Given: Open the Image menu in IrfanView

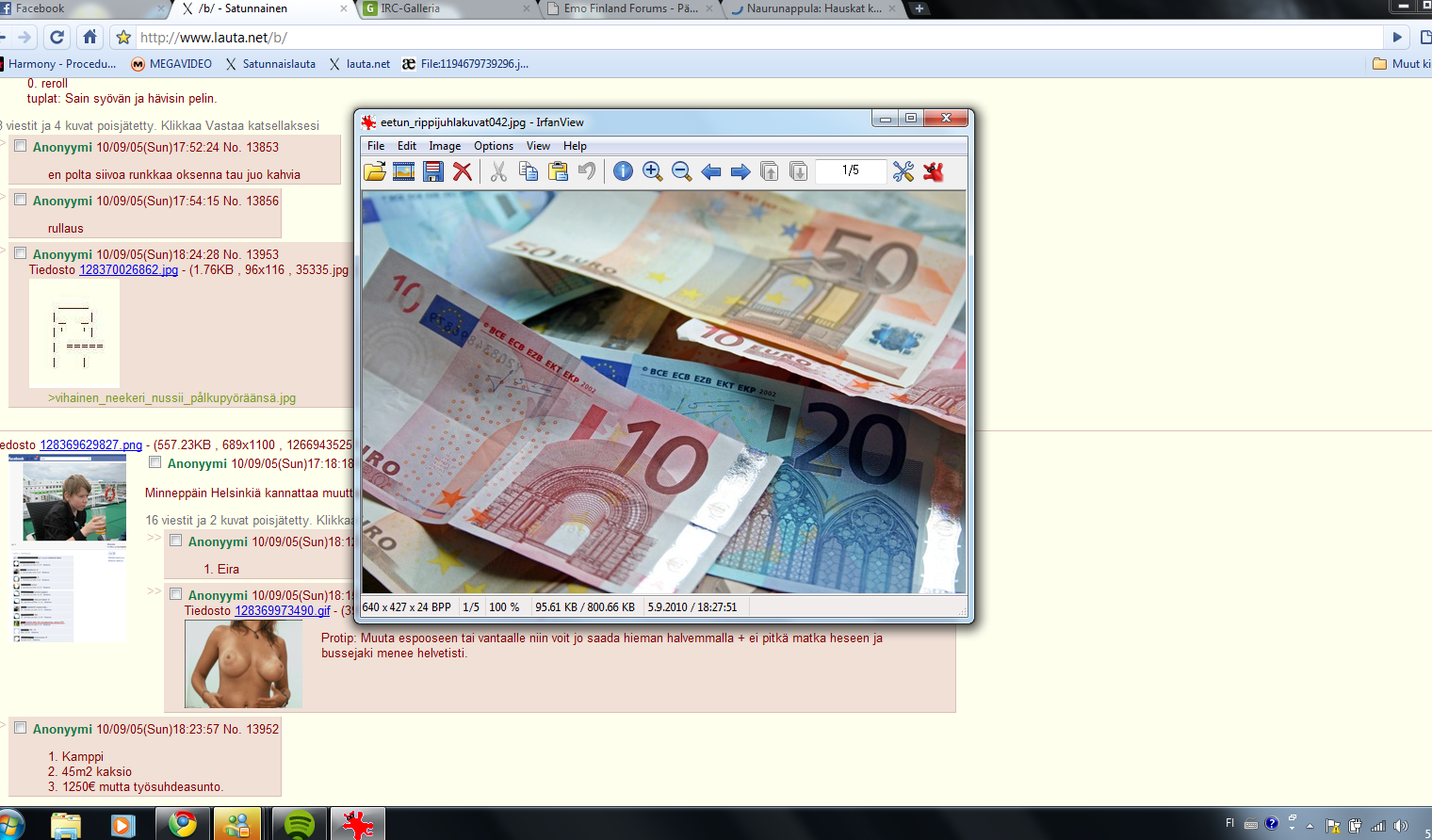Looking at the screenshot, I should 445,146.
